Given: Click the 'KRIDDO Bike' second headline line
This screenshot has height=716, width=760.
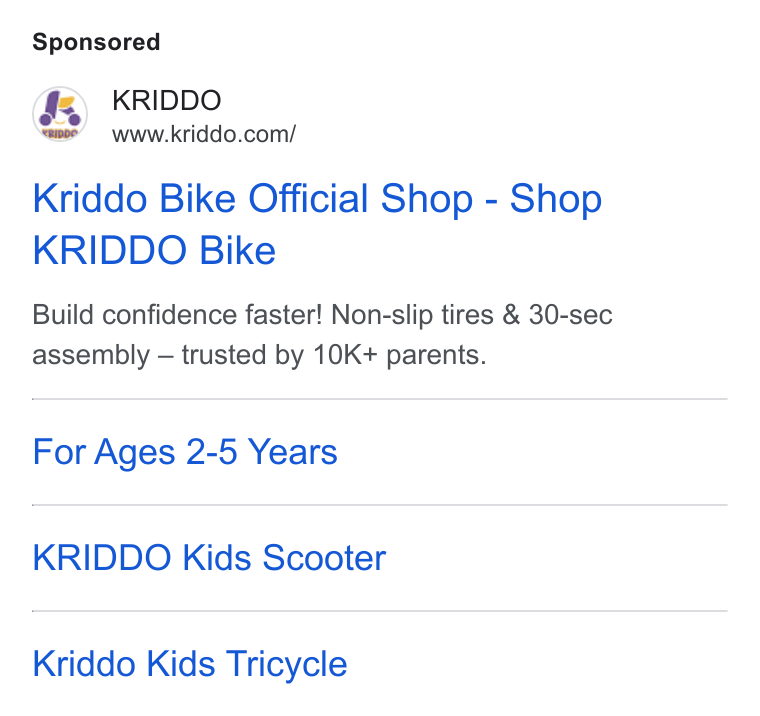Looking at the screenshot, I should tap(154, 250).
